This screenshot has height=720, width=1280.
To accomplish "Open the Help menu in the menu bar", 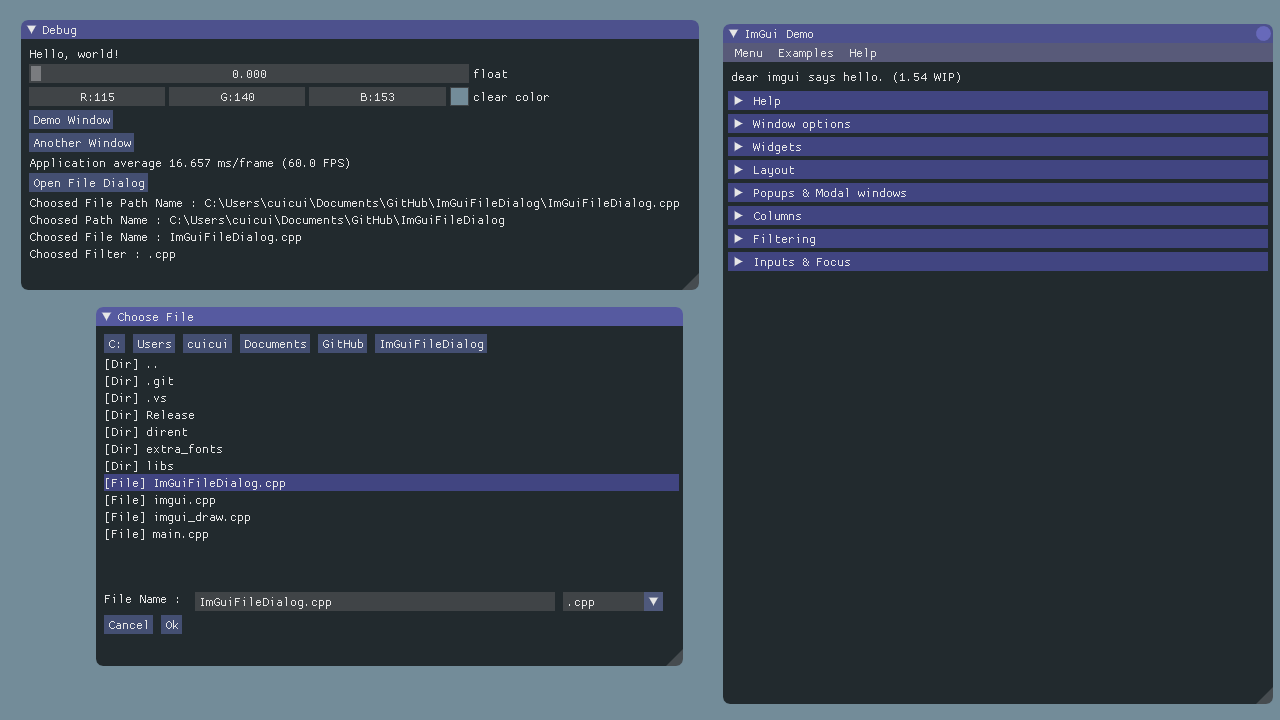I will pyautogui.click(x=862, y=53).
